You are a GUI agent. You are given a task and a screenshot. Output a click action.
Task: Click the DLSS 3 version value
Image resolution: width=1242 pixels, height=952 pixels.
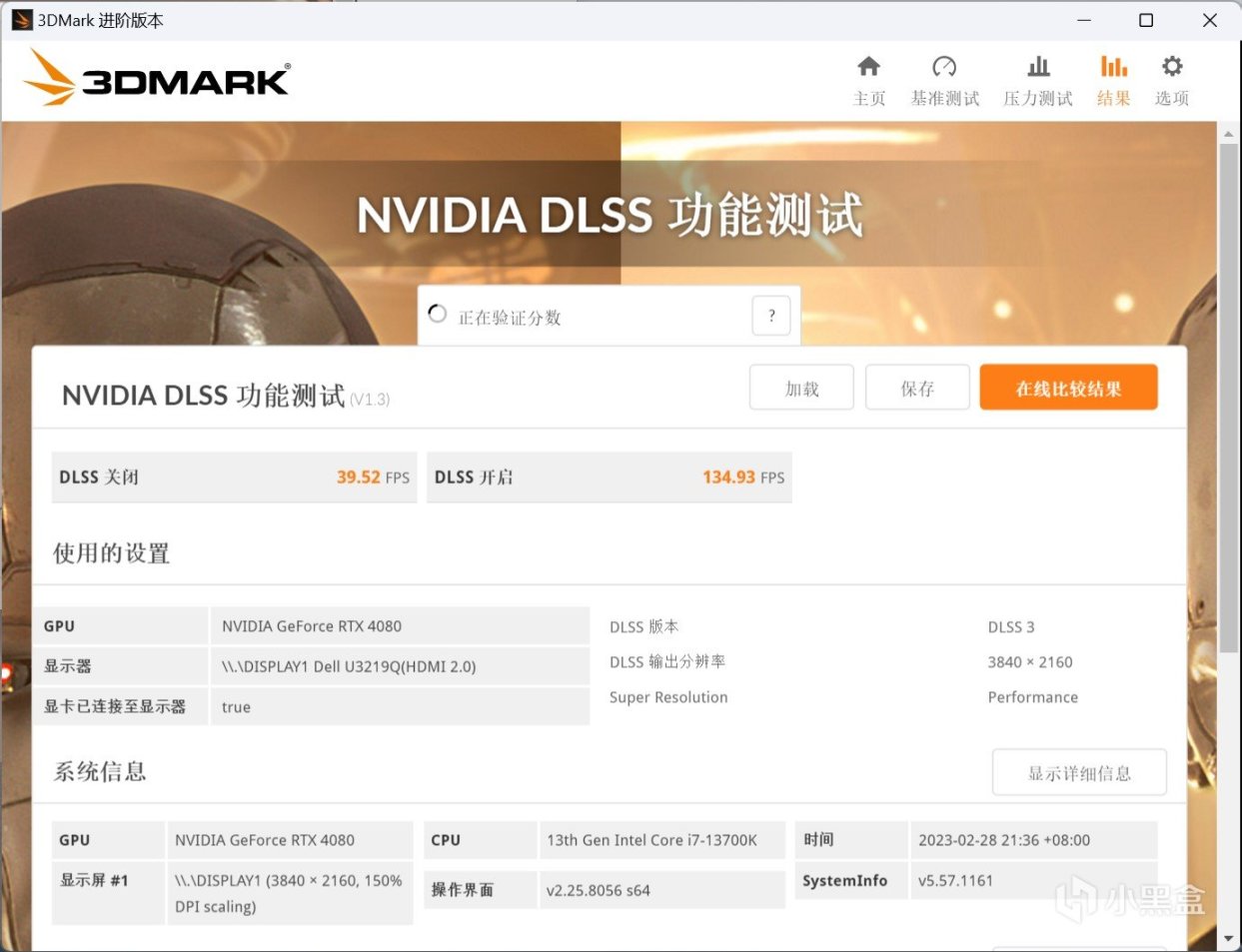(1011, 627)
